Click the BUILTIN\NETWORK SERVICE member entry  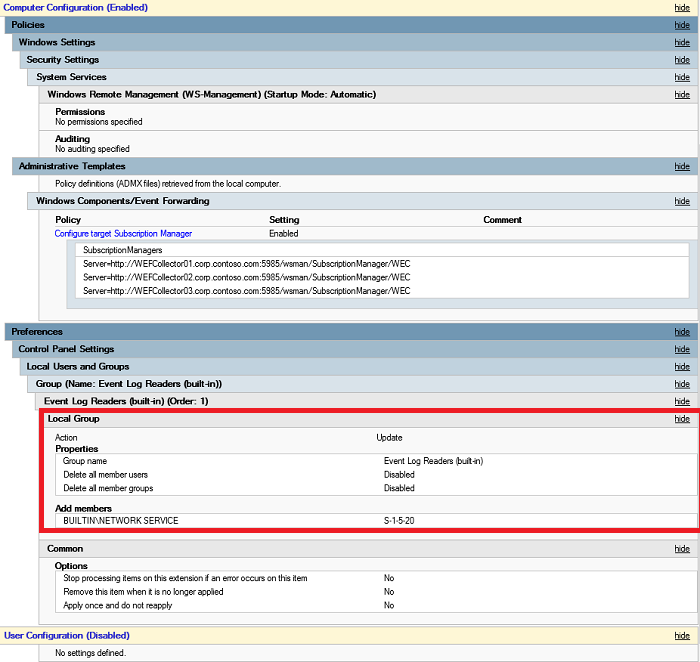pos(120,521)
